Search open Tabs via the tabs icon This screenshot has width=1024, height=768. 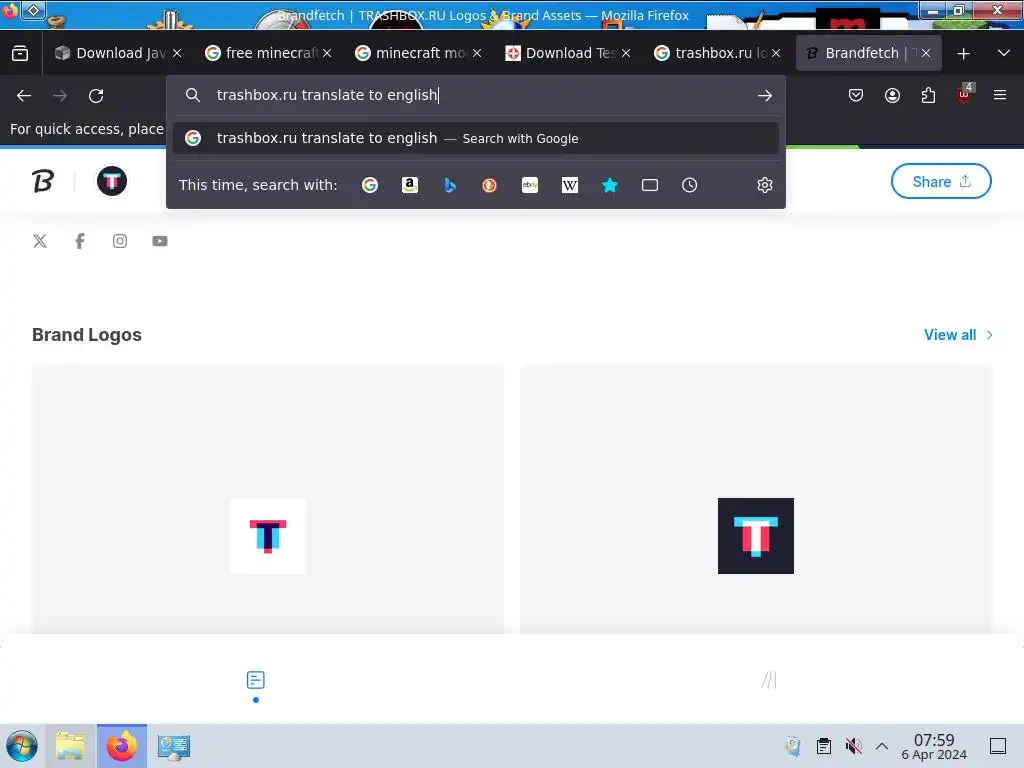650,185
